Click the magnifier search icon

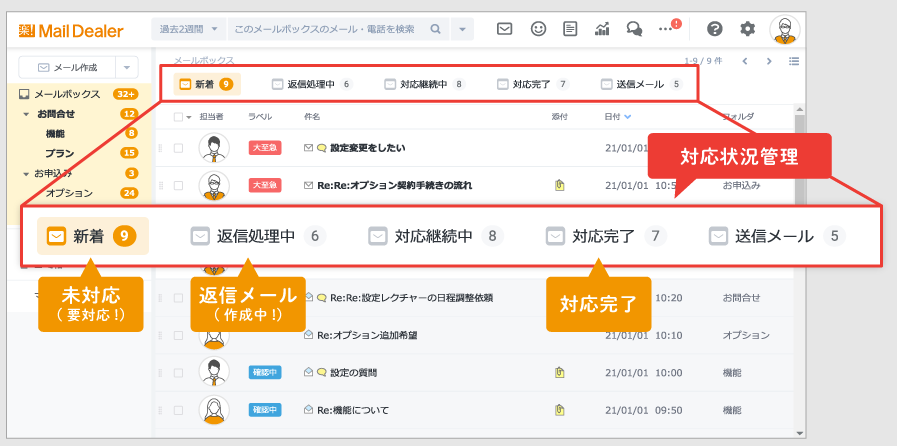[x=435, y=29]
